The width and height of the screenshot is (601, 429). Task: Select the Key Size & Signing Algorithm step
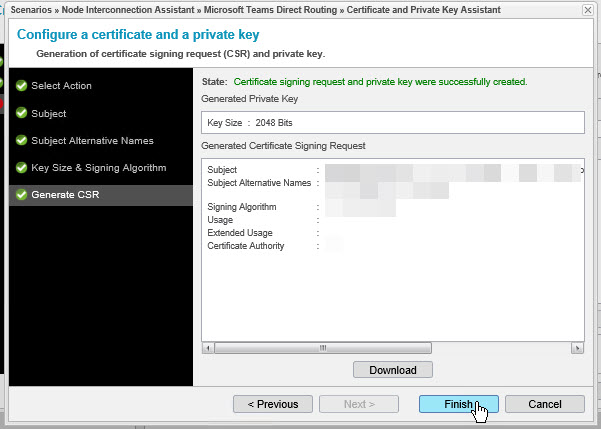tap(98, 167)
